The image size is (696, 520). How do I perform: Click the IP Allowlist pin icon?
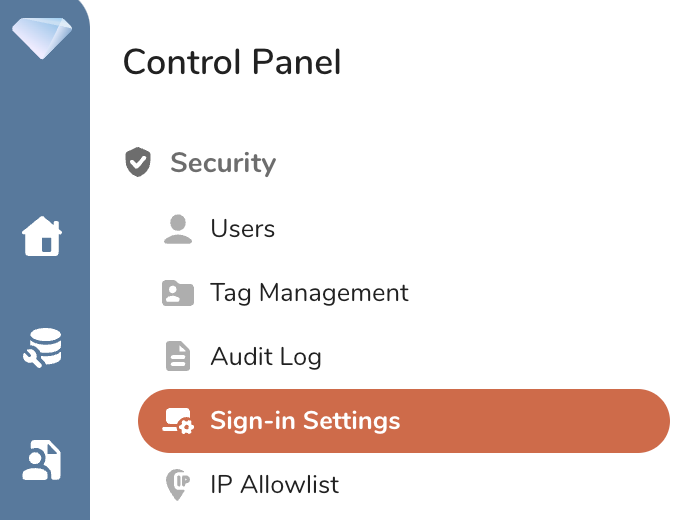pos(177,485)
